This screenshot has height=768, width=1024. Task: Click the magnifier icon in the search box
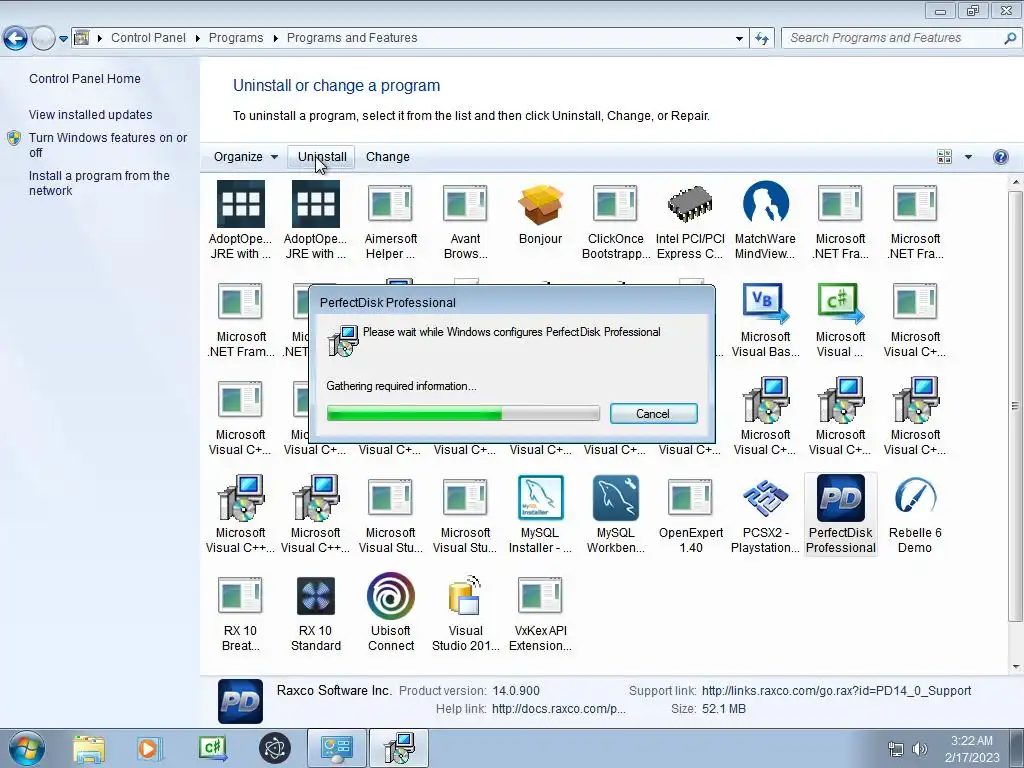[1010, 38]
